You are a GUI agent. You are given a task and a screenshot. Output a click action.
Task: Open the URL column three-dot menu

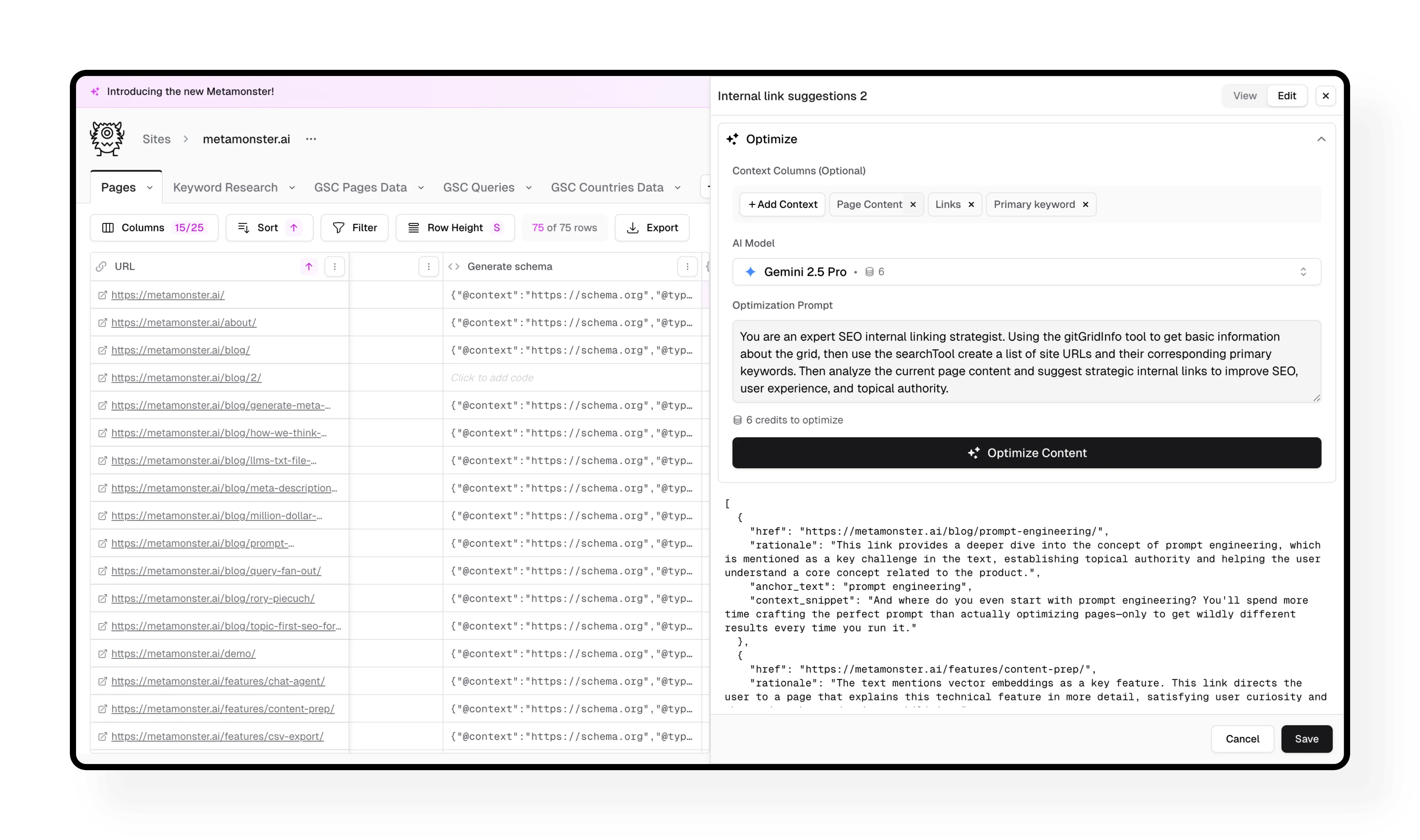pyautogui.click(x=335, y=266)
